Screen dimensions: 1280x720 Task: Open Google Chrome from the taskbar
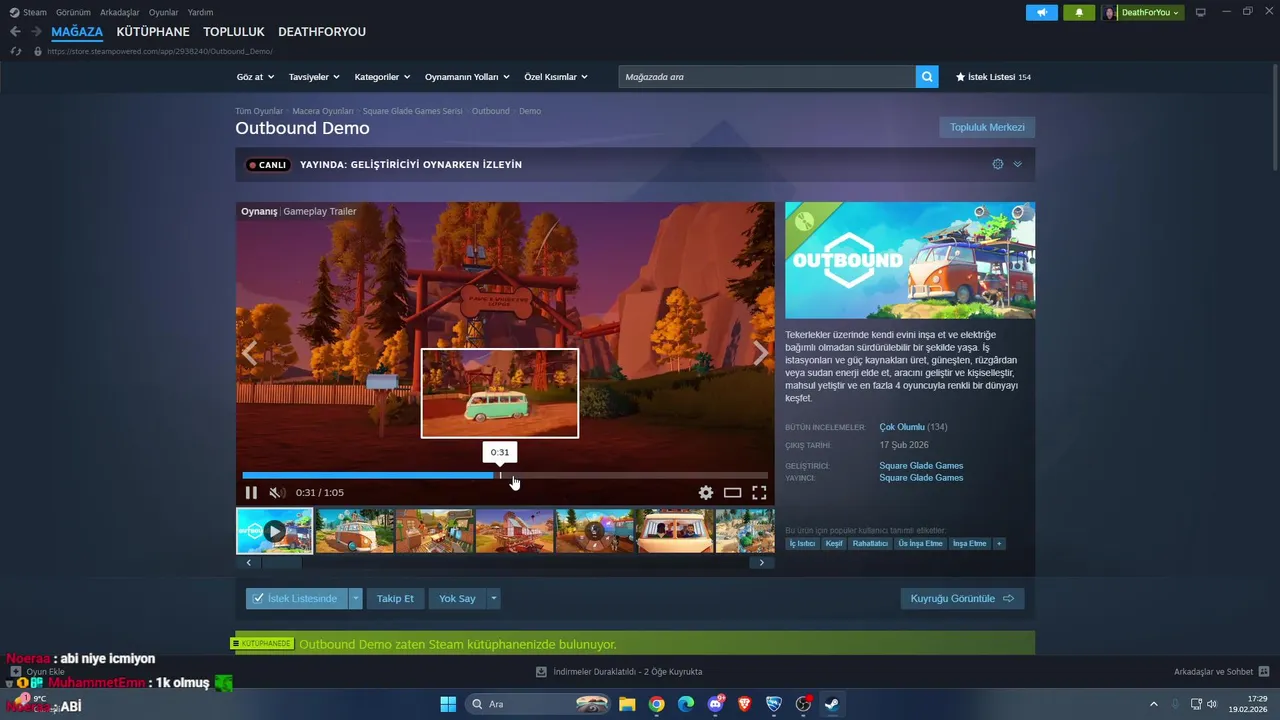[x=656, y=704]
